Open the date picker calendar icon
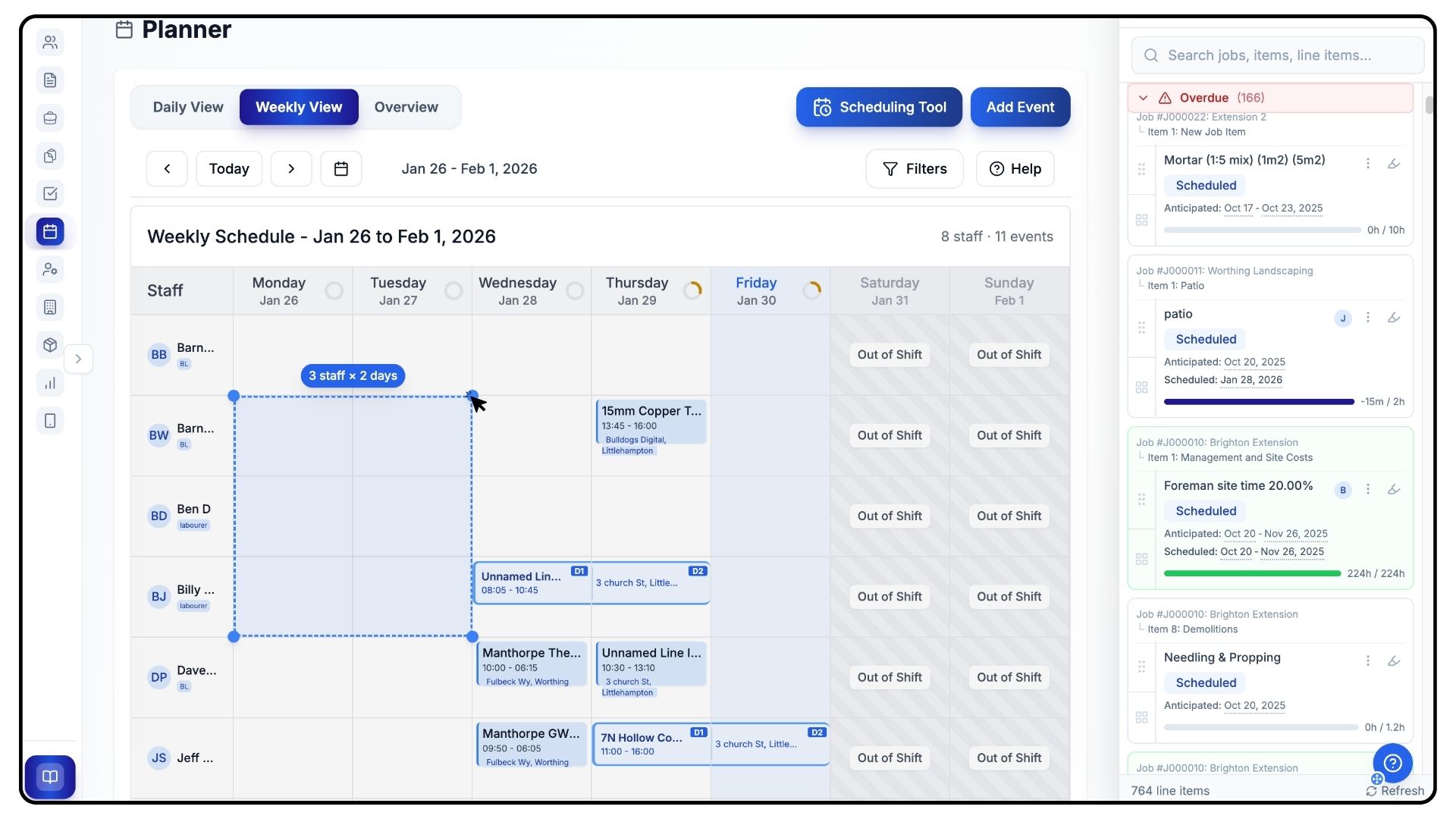Viewport: 1456px width, 819px height. [341, 168]
